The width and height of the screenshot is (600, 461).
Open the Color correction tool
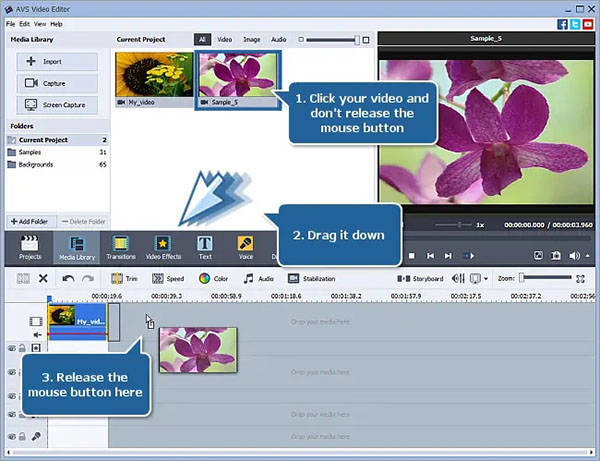click(213, 279)
